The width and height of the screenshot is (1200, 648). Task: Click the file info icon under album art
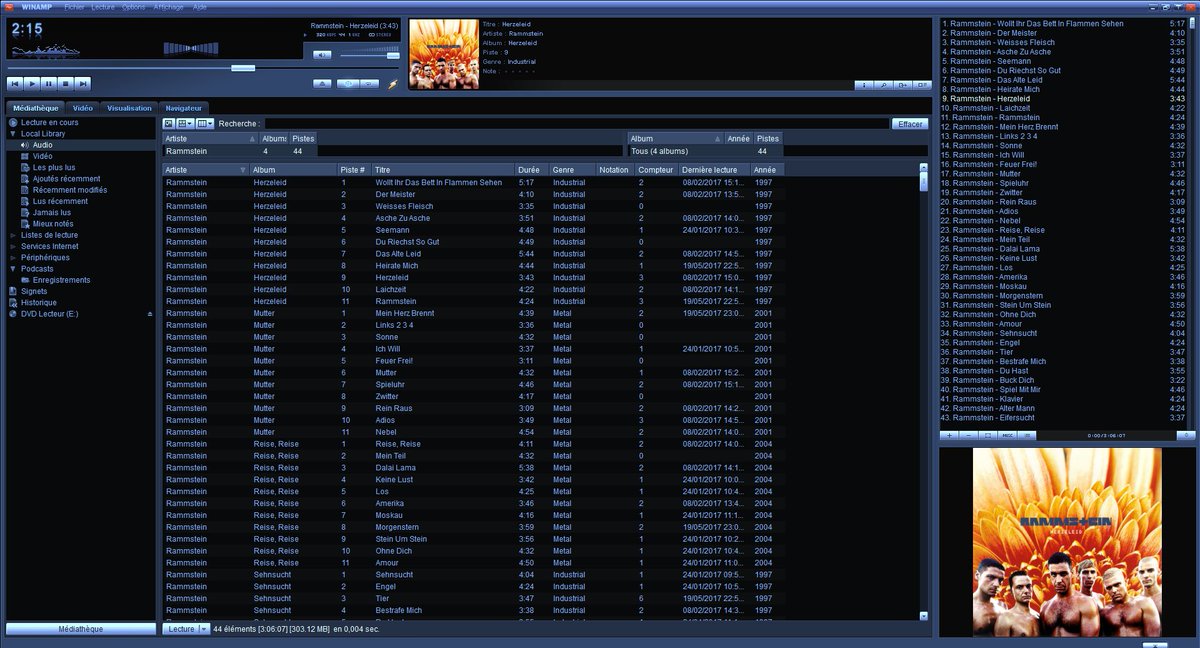point(864,85)
